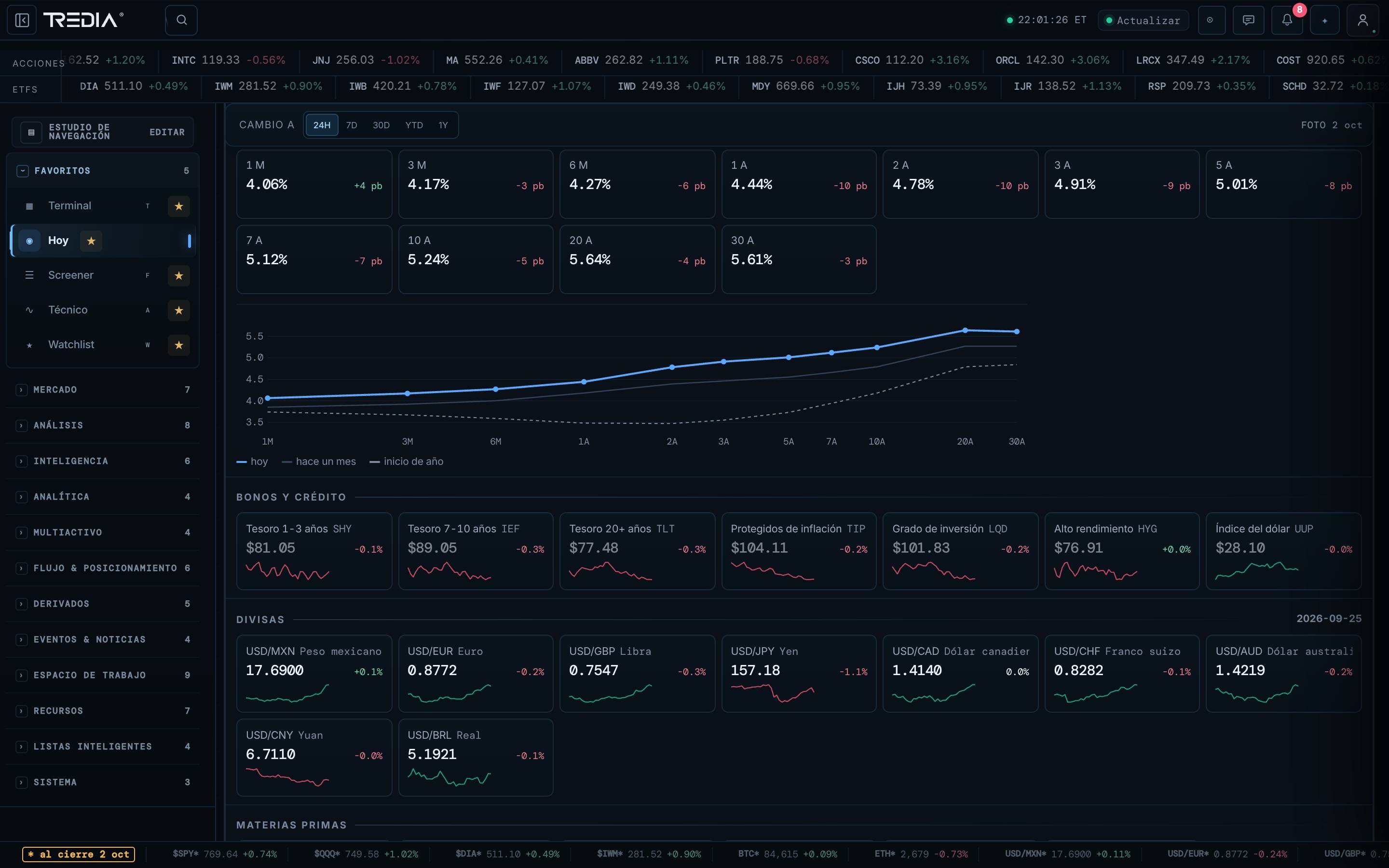
Task: Collapse the sidebar with the panel icon
Action: click(x=22, y=20)
